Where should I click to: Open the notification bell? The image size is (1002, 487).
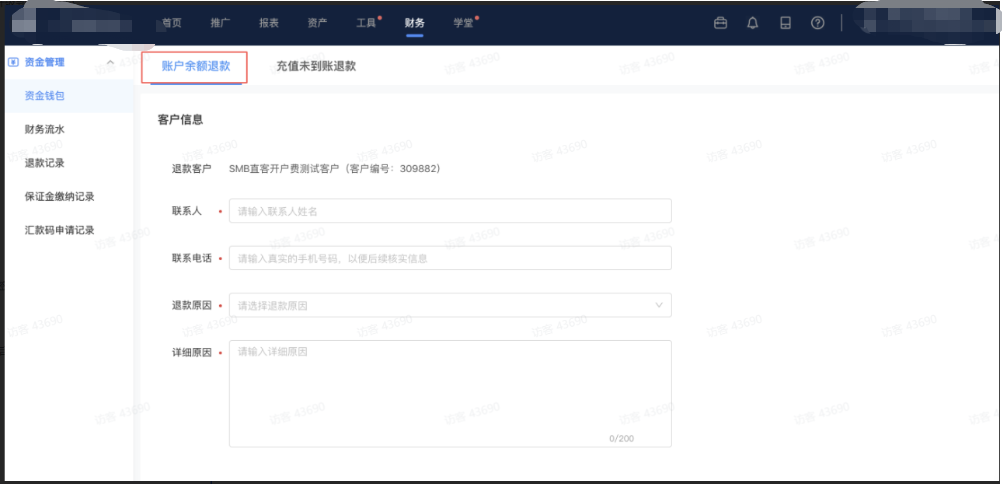point(753,23)
